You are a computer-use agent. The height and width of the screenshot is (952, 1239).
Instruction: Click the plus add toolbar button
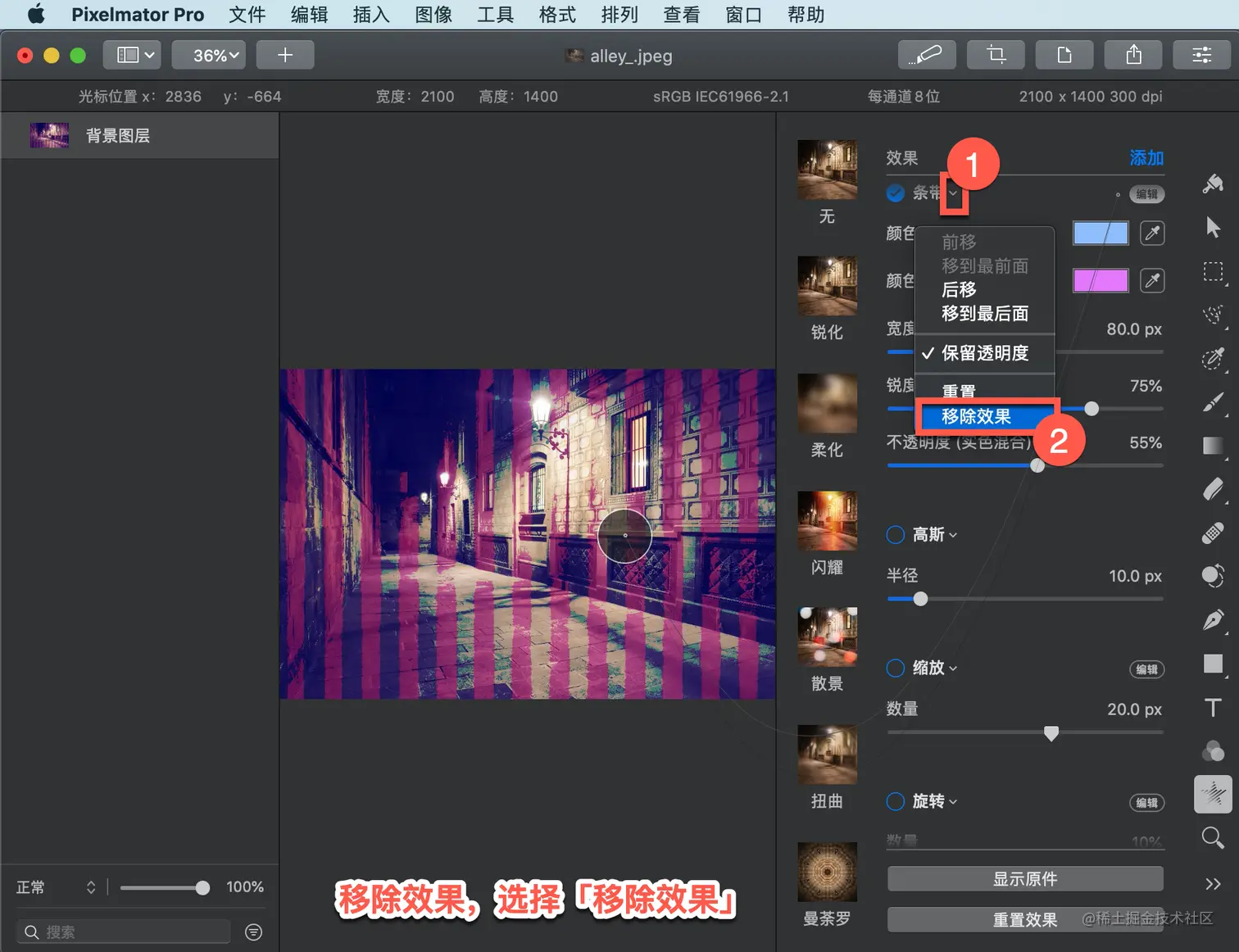click(285, 55)
